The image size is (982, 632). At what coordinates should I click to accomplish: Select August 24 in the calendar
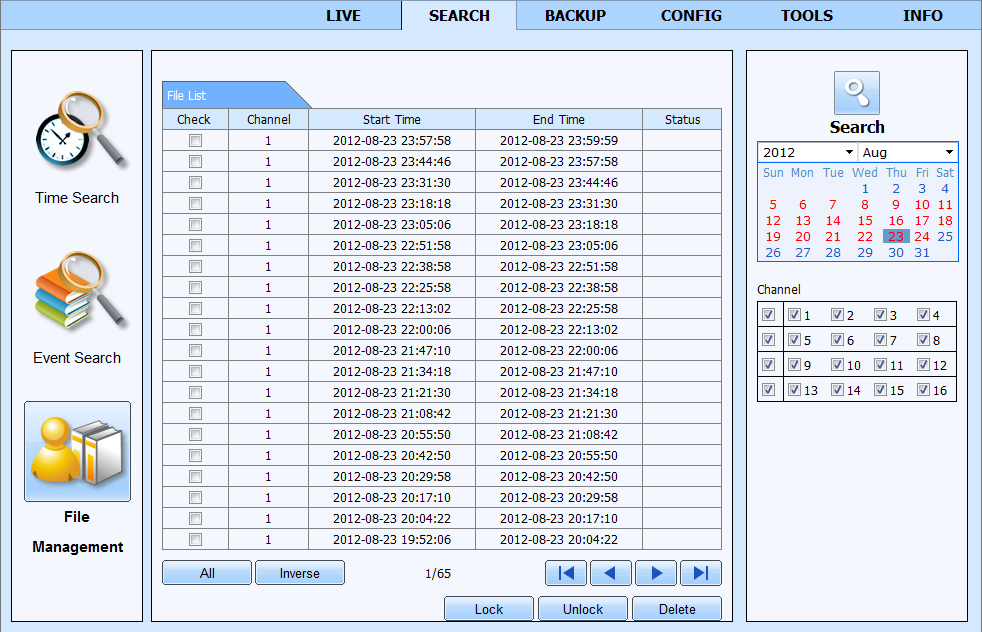click(x=922, y=236)
